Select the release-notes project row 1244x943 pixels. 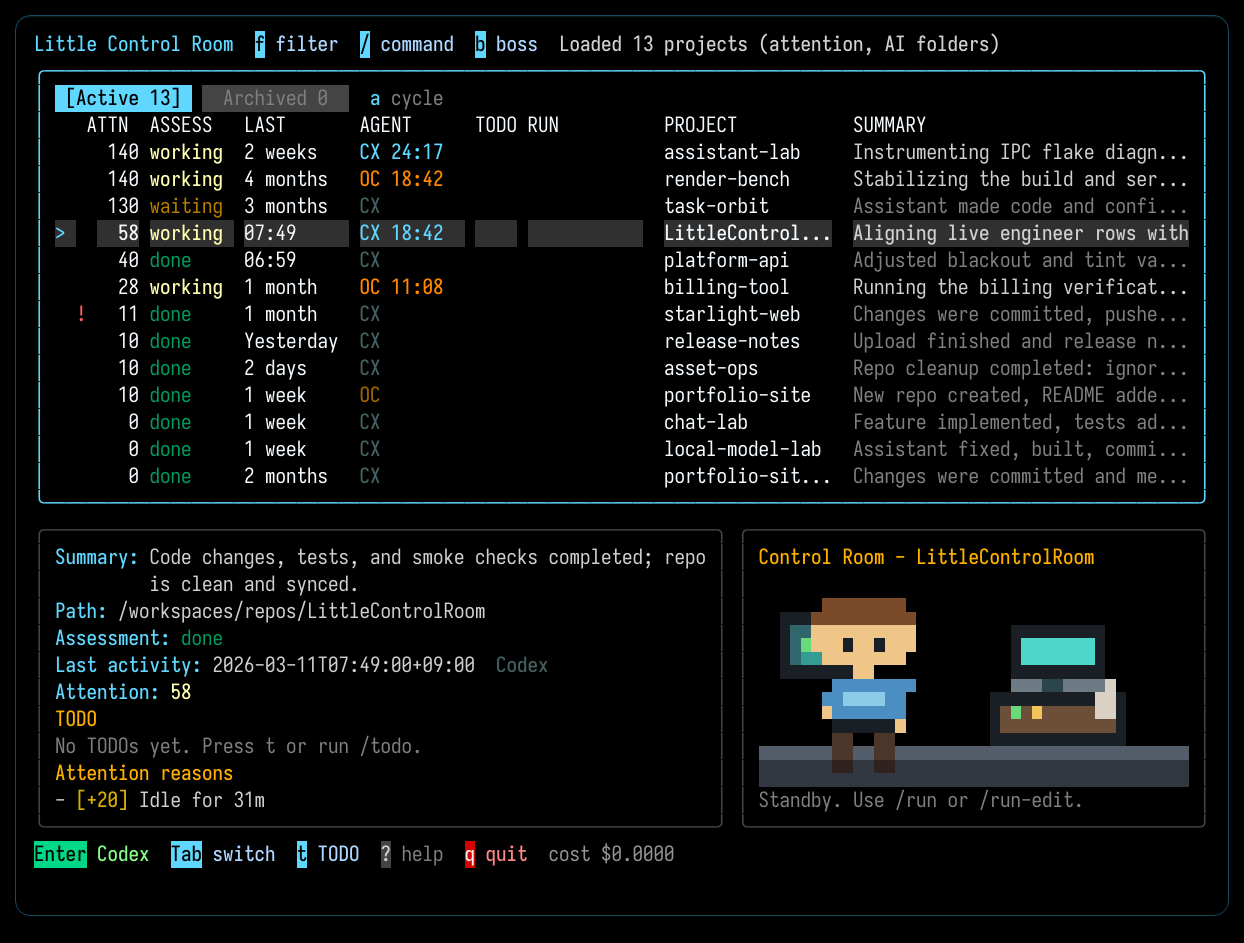(x=622, y=341)
